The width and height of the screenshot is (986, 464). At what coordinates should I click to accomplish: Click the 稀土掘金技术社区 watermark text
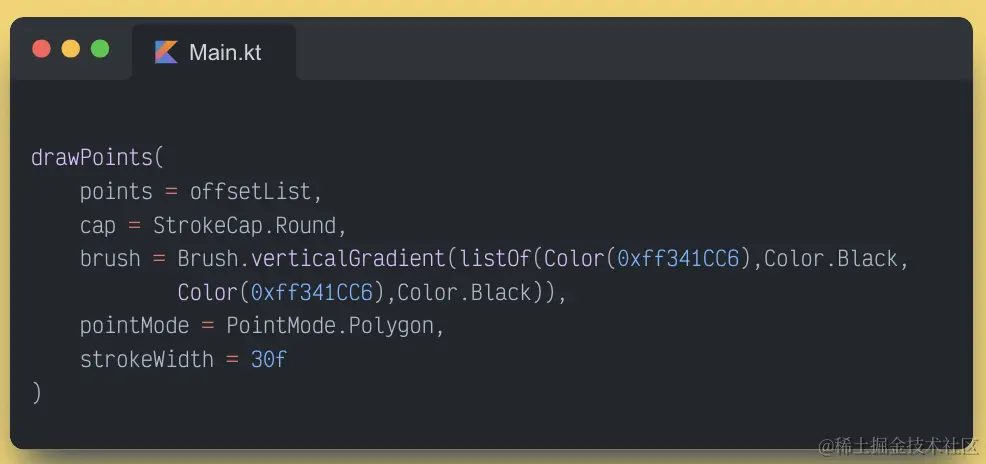[x=899, y=446]
